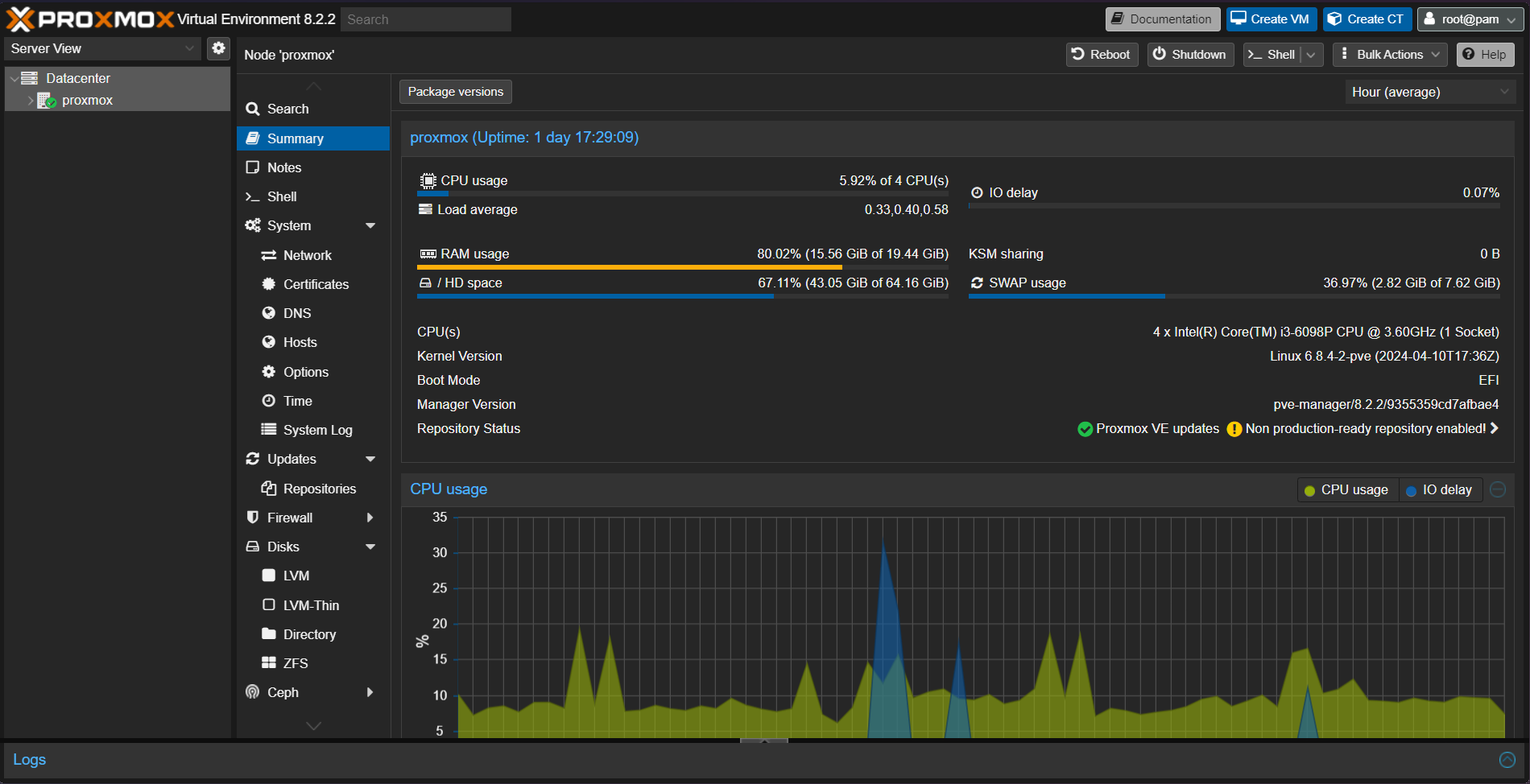Click the Logs panel header

tap(764, 760)
